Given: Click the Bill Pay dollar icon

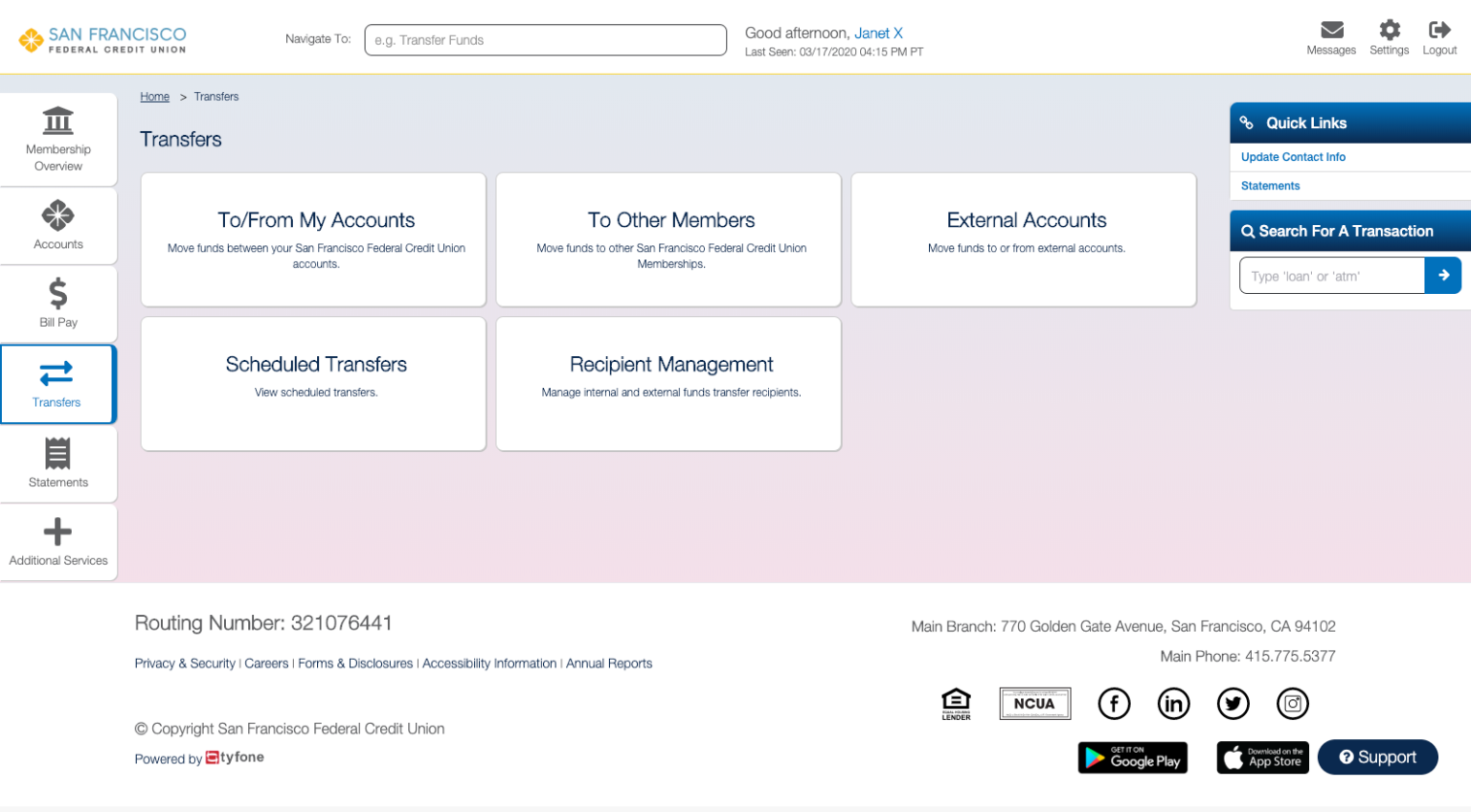Looking at the screenshot, I should click(57, 295).
